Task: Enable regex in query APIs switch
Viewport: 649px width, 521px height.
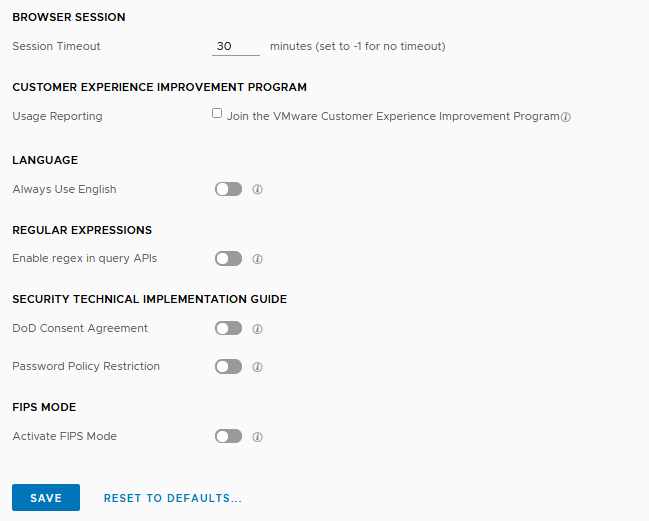Action: (228, 259)
